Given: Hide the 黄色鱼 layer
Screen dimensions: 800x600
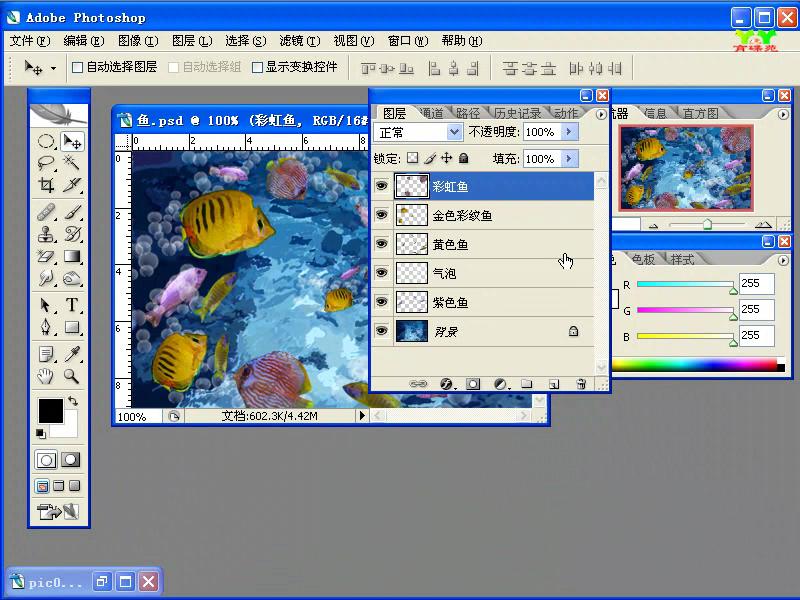Looking at the screenshot, I should click(x=381, y=243).
